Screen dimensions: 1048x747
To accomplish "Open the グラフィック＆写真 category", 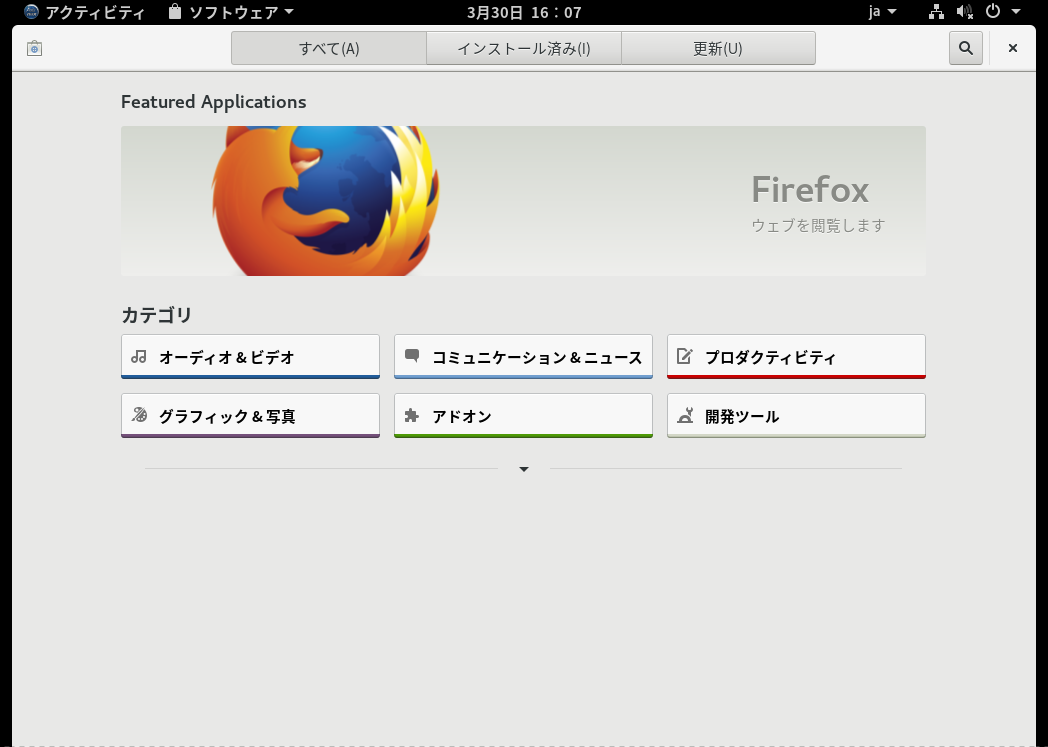I will click(x=250, y=416).
